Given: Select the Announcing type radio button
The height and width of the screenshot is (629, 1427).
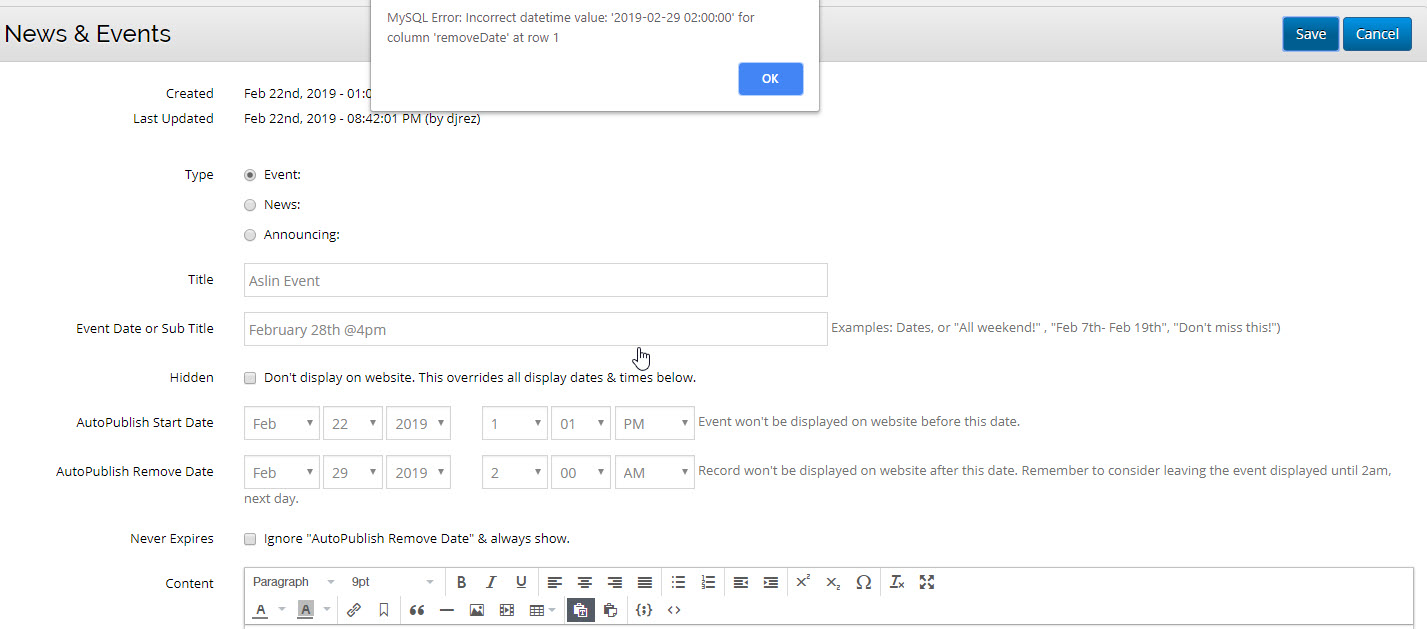Looking at the screenshot, I should tap(250, 235).
